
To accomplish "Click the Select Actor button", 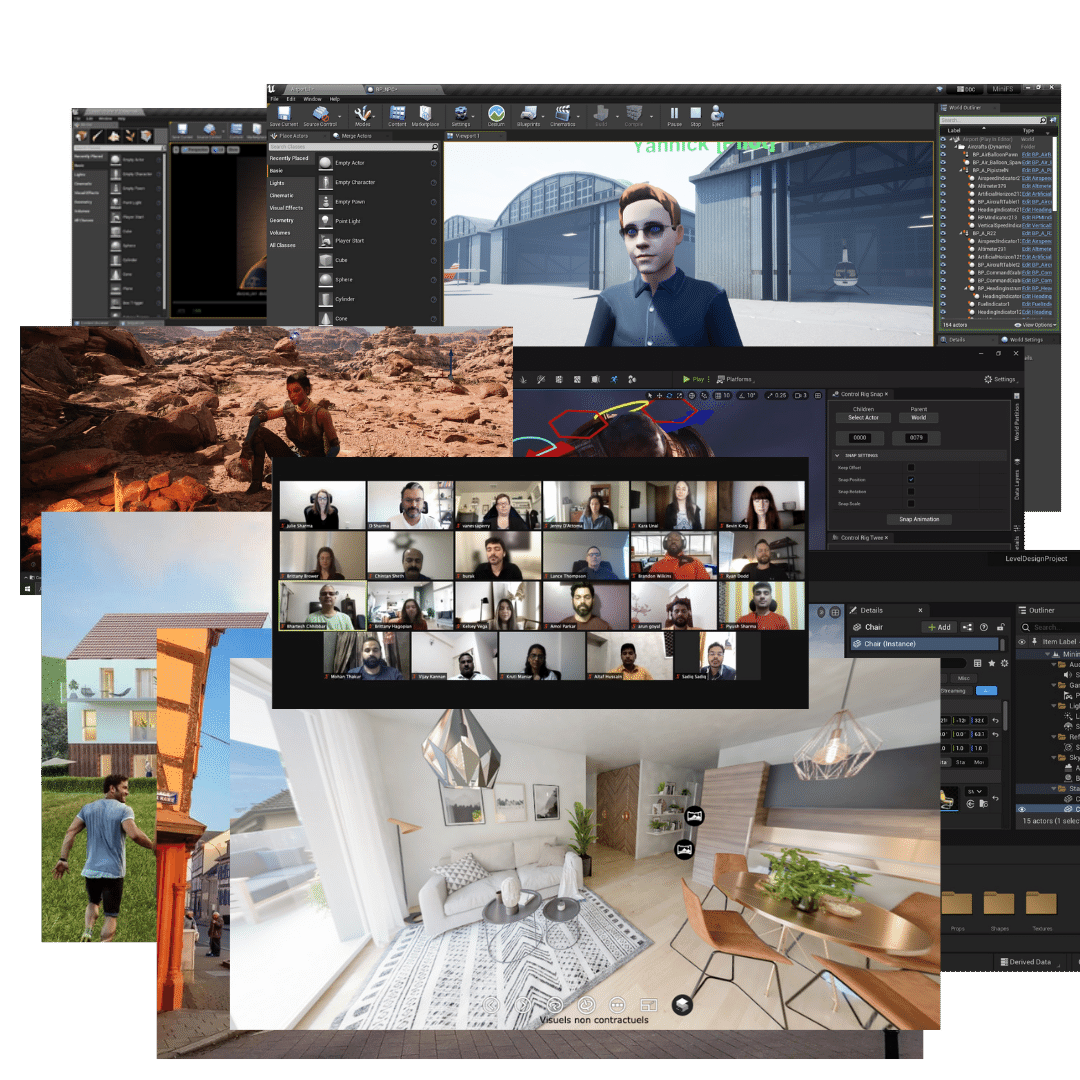I will pos(863,417).
